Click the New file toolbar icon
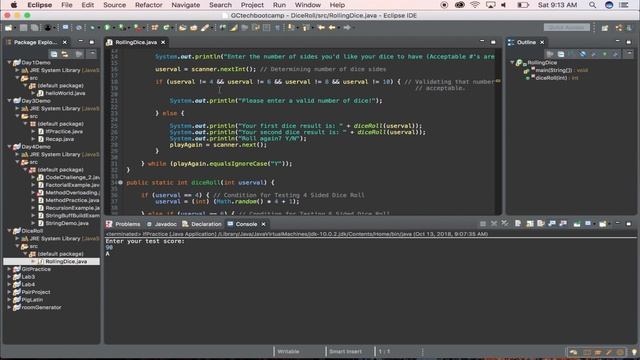The width and height of the screenshot is (640, 360). click(8, 28)
